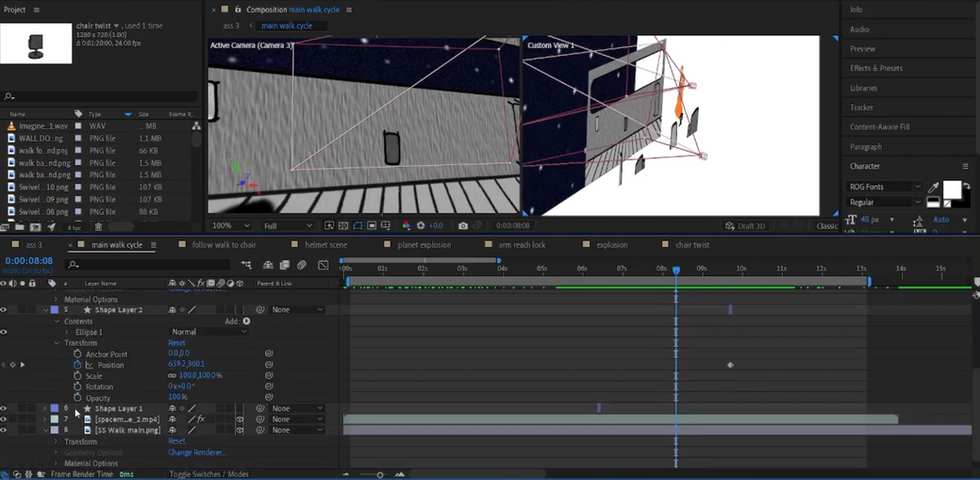Open Ellipse 1 blend mode Normal dropdown
Screen dimensions: 980x480
pos(208,332)
